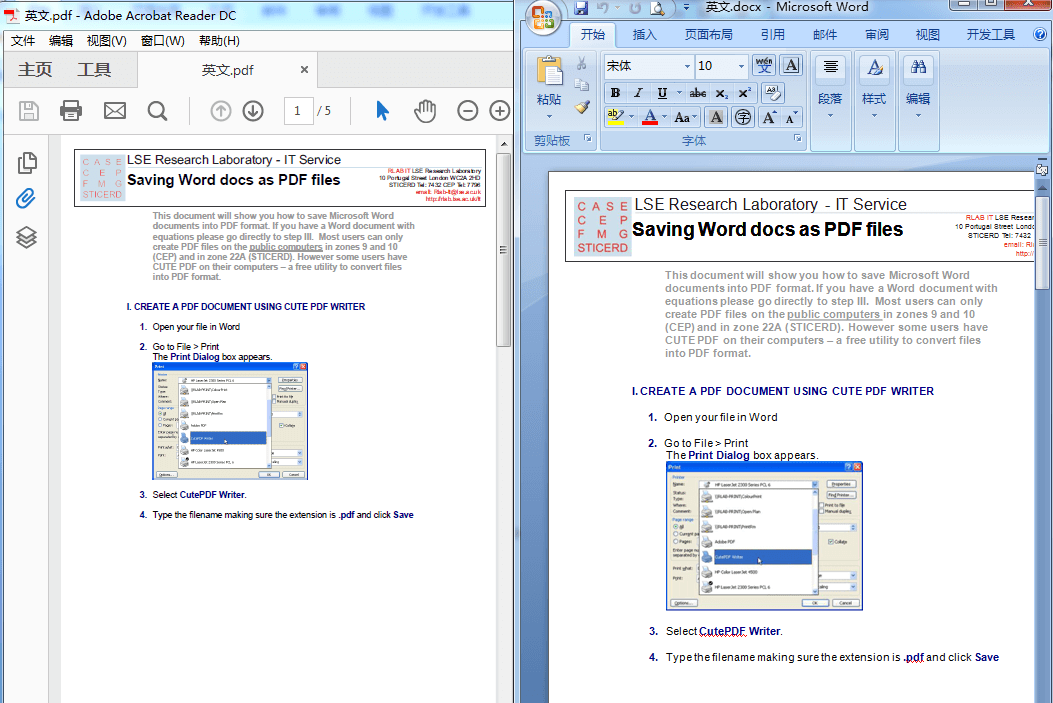Select the Format Painter brush in Word
The width and height of the screenshot is (1053, 703).
pos(582,107)
